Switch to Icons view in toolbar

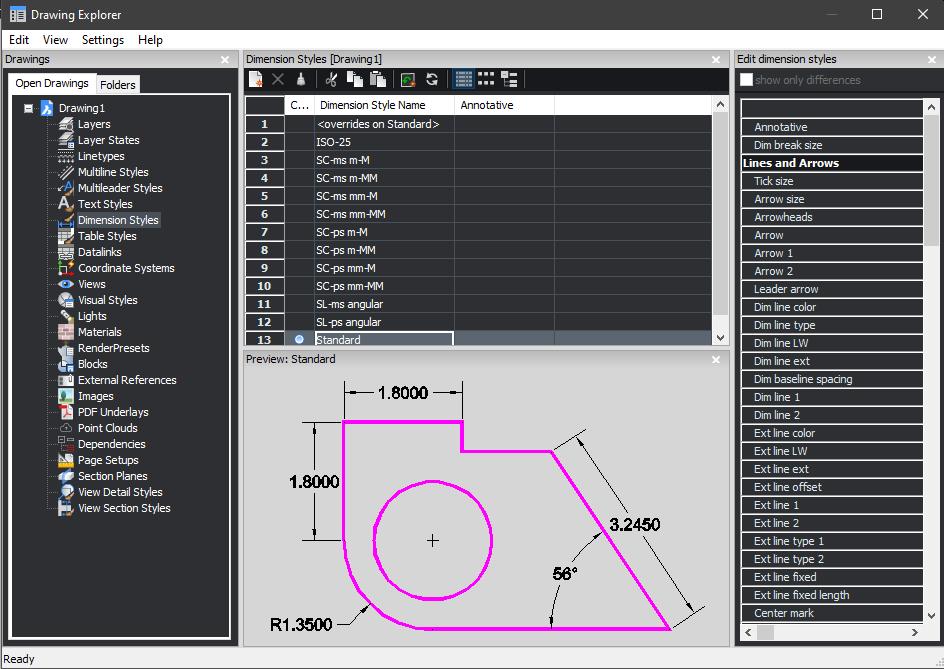click(486, 79)
